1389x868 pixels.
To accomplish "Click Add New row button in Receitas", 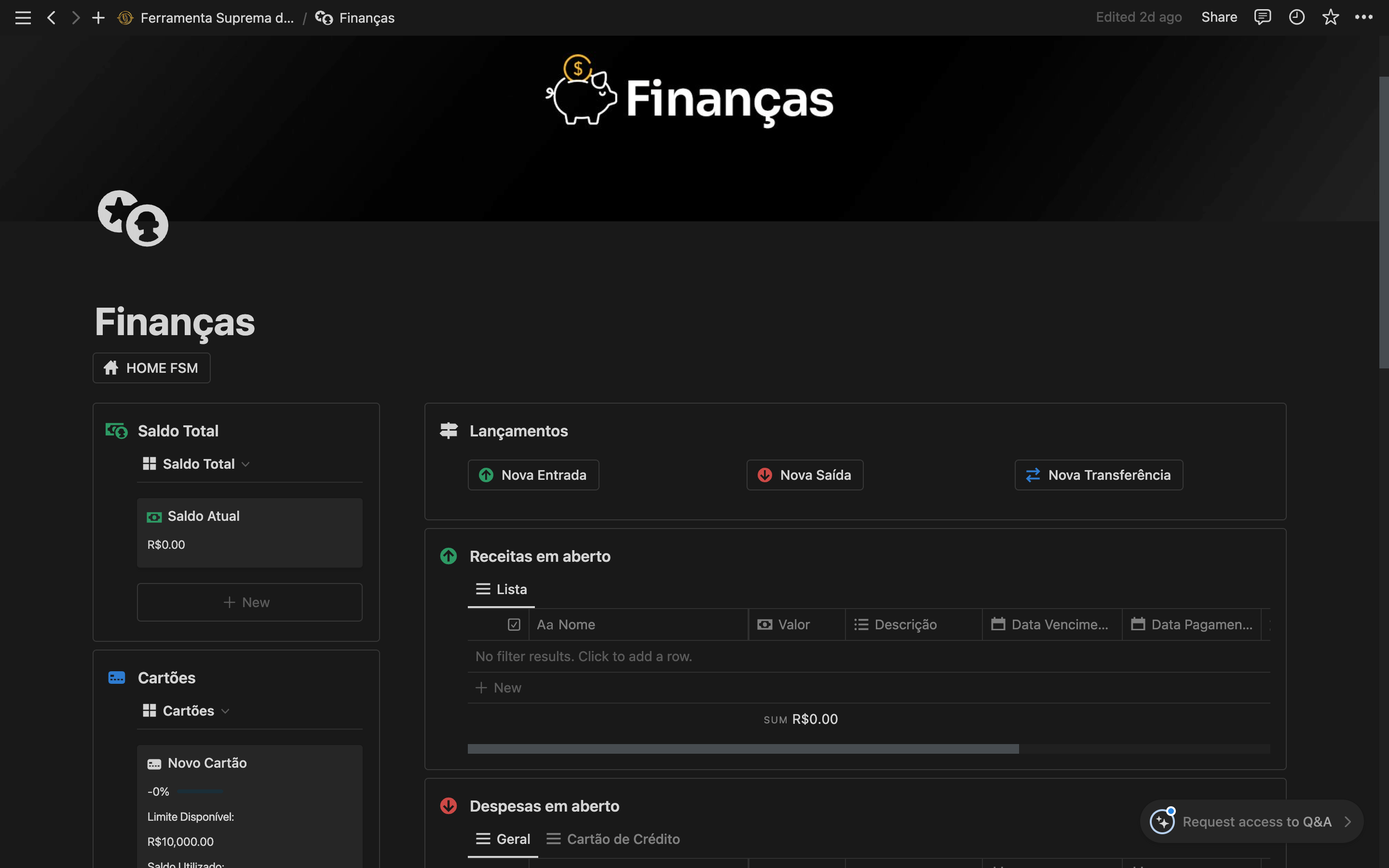I will click(497, 687).
